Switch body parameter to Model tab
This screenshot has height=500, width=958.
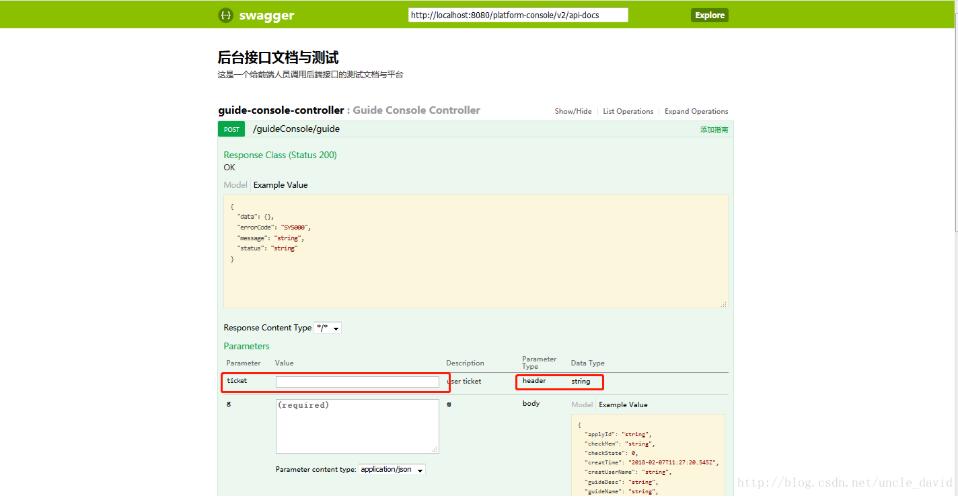pos(582,405)
